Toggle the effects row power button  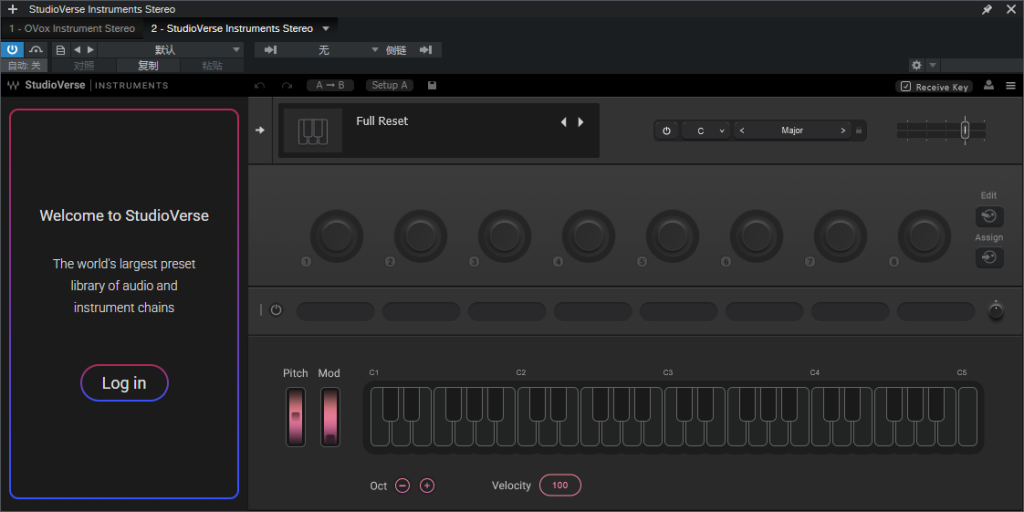(276, 310)
